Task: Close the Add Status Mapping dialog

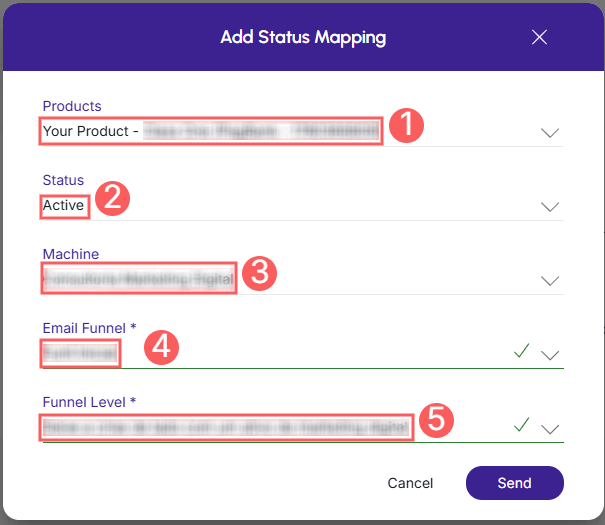Action: point(539,37)
